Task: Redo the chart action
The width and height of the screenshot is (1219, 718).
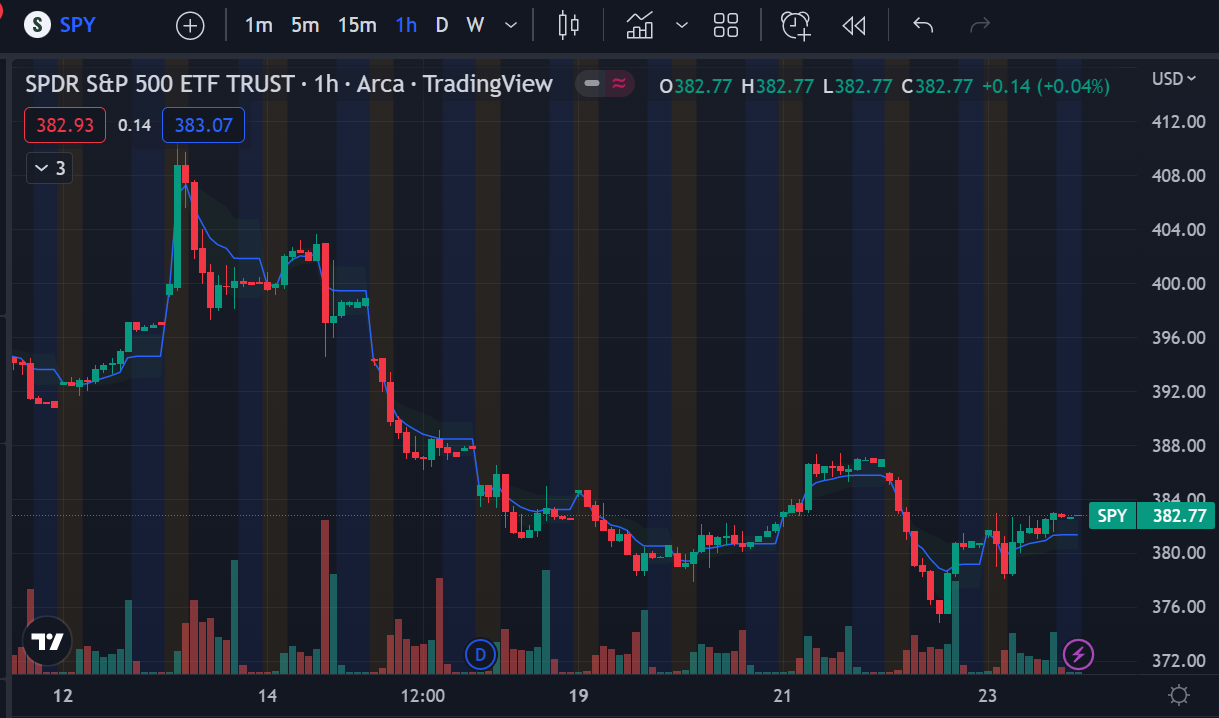Action: (x=980, y=25)
